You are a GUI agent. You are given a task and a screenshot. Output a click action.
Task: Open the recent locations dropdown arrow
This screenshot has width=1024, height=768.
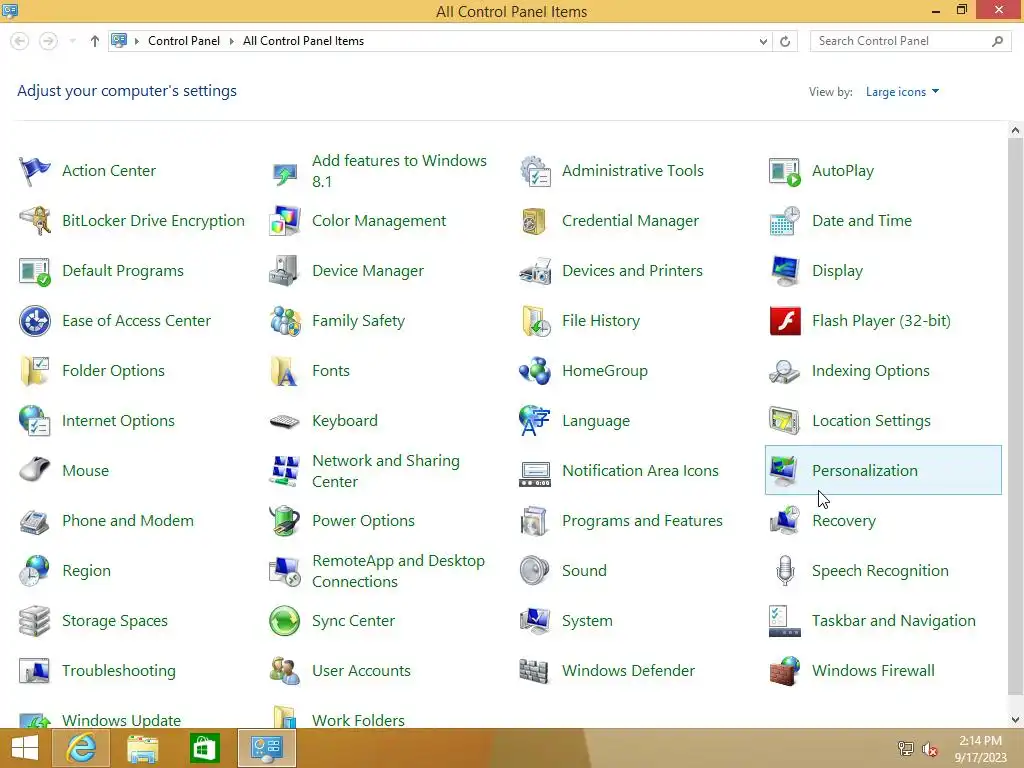tap(72, 41)
